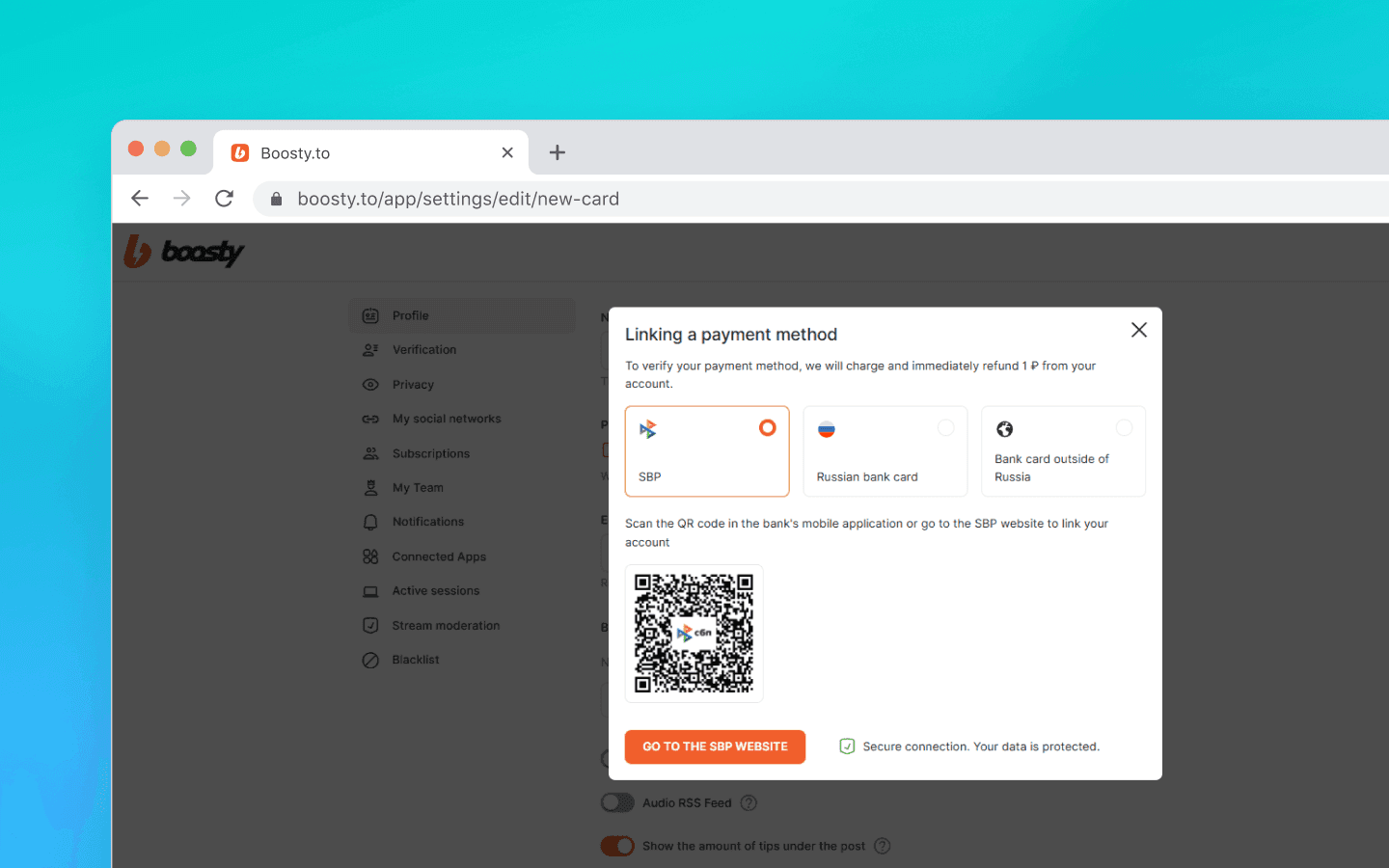Select the Boosty.to browser tab
1389x868 pixels.
click(x=370, y=152)
